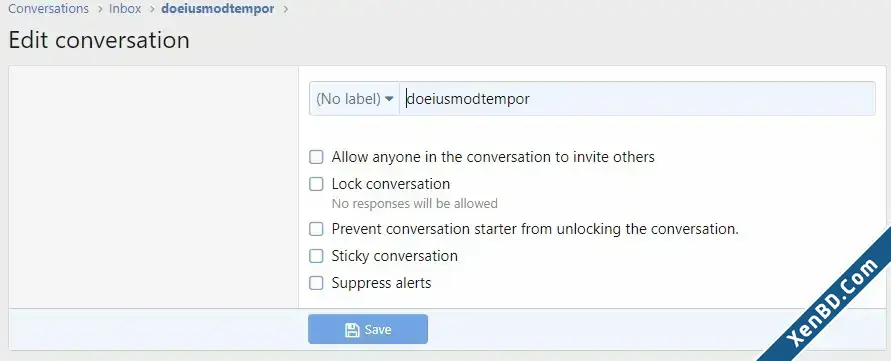Enable the Suppress alerts checkbox
This screenshot has width=891, height=361.
[316, 283]
